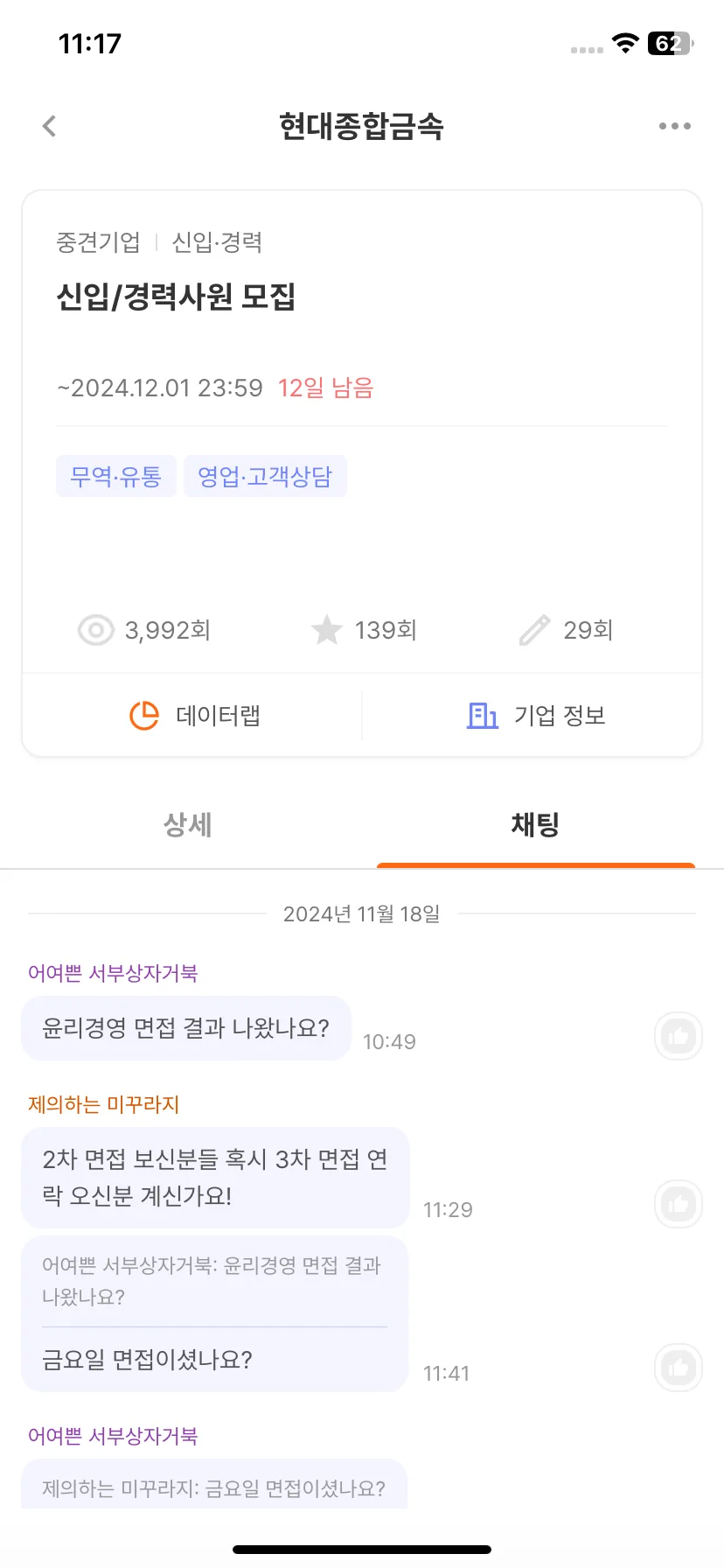The height and width of the screenshot is (1568, 724).
Task: Go back using the left chevron
Action: [49, 126]
